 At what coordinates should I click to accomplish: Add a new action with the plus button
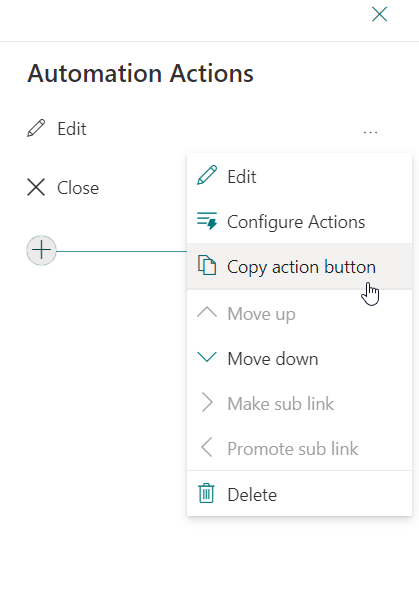41,250
